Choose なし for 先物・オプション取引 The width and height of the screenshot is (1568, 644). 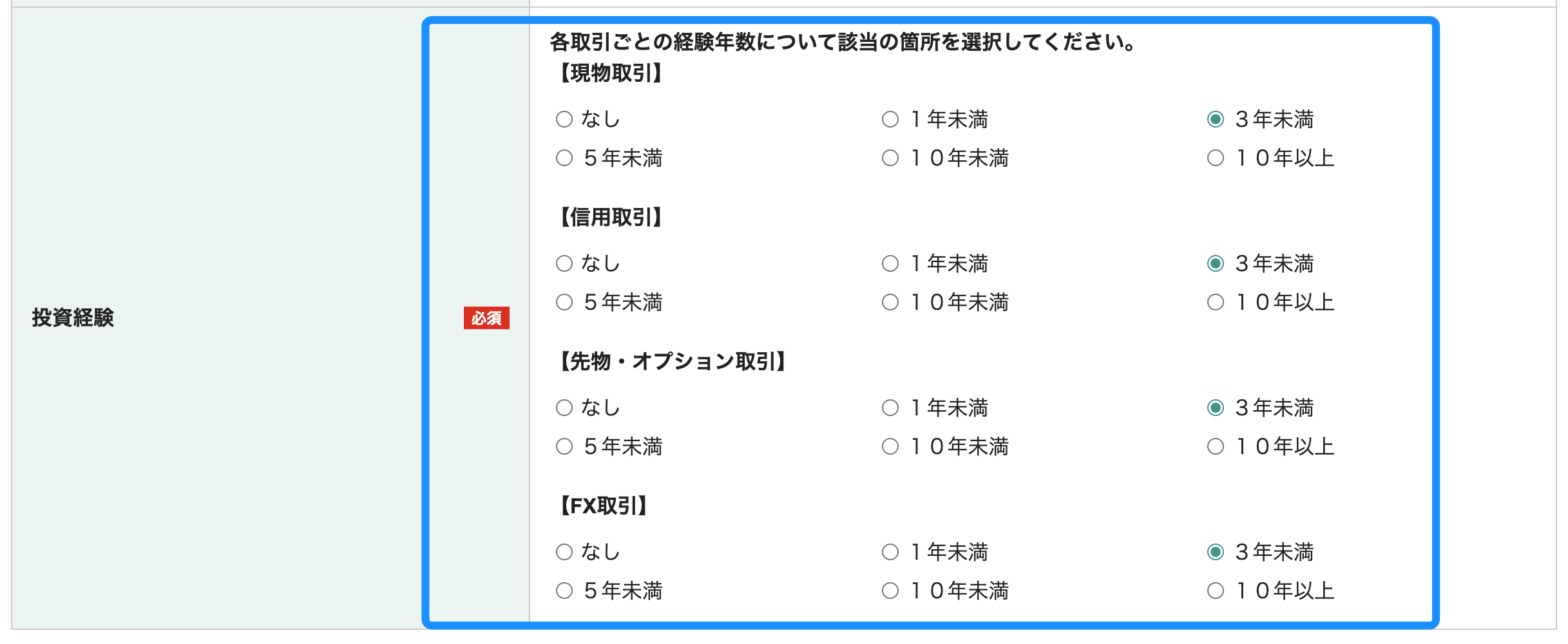click(x=566, y=407)
